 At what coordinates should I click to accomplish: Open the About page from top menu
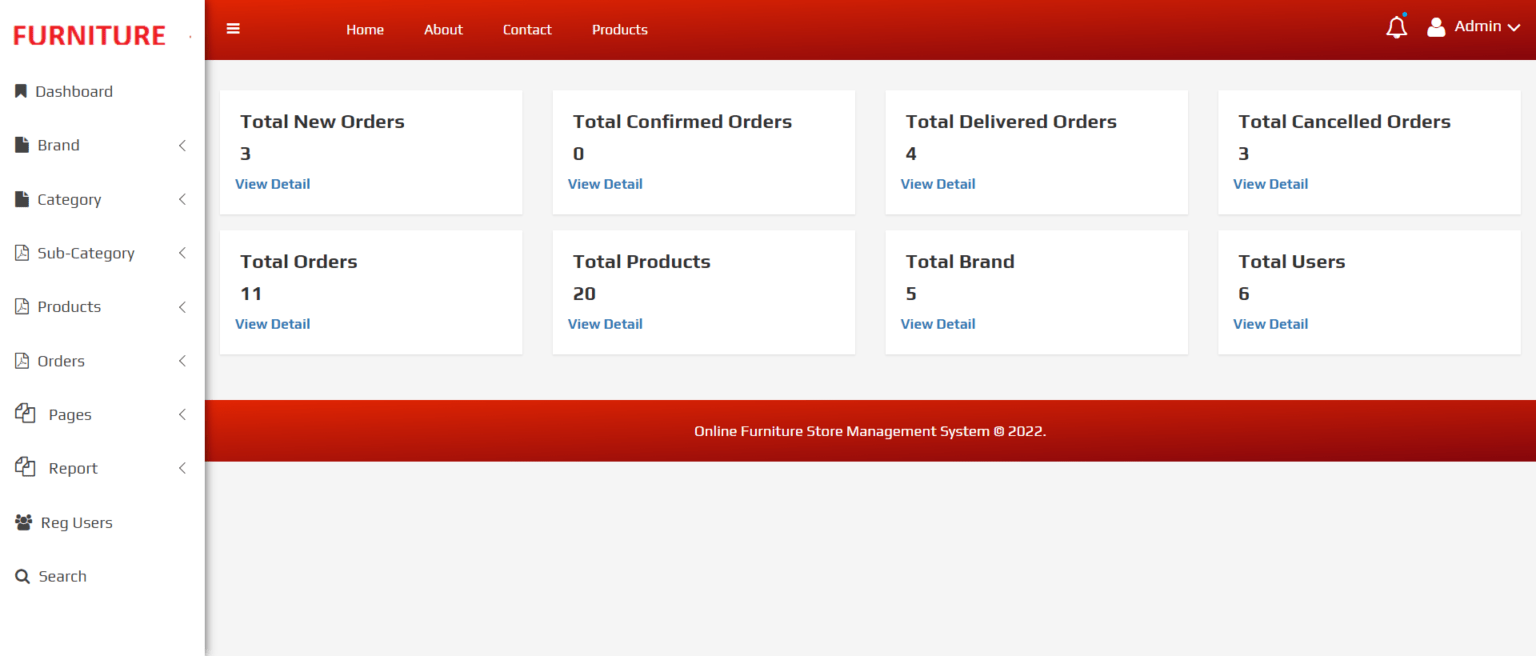(443, 29)
